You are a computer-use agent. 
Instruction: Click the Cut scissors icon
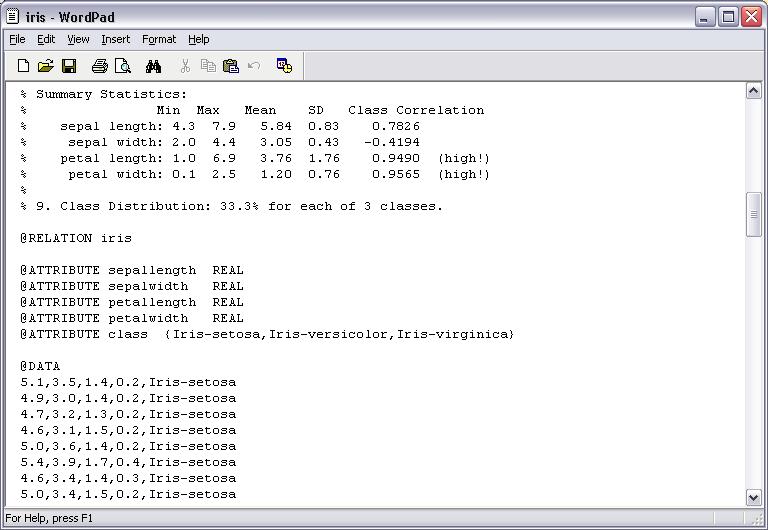185,66
